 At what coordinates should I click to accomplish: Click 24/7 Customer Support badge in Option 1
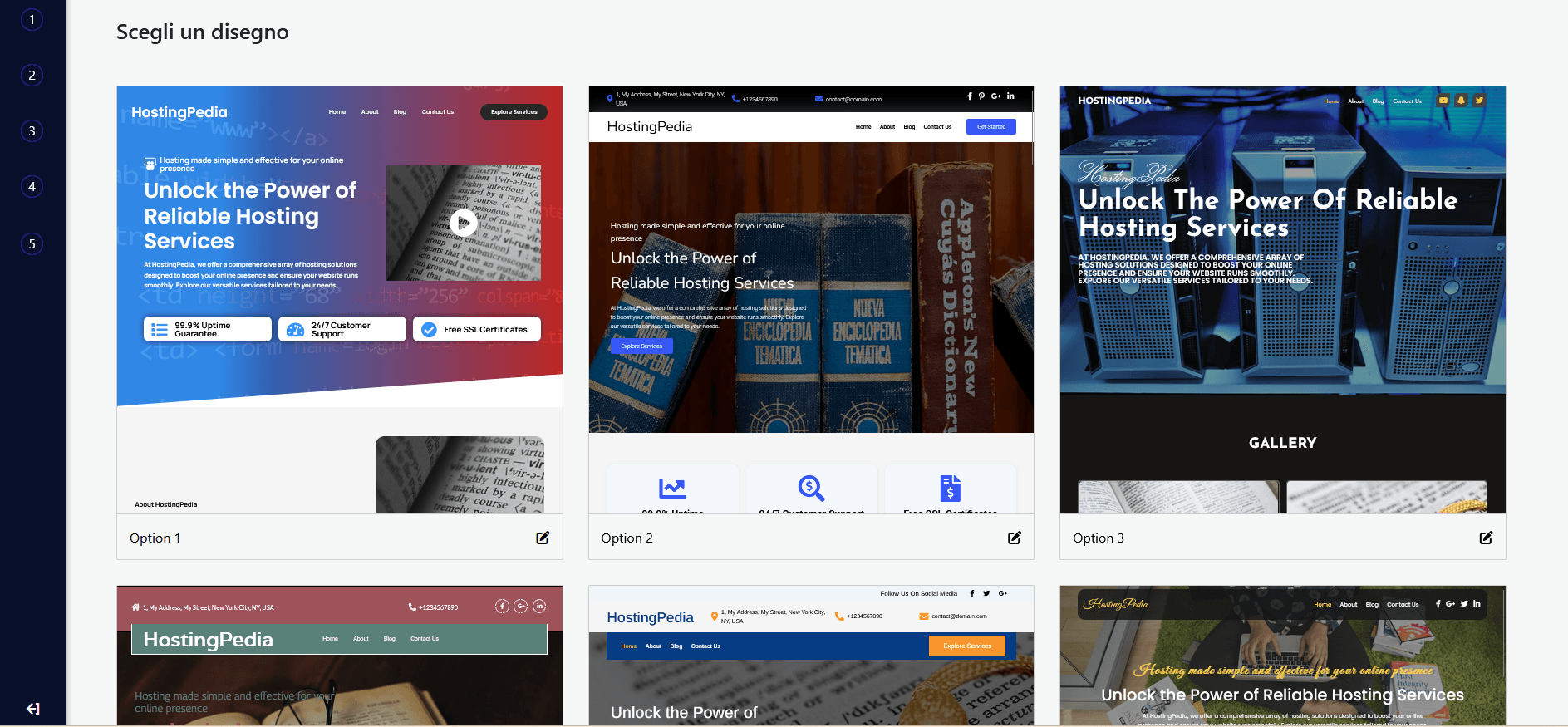(x=342, y=329)
